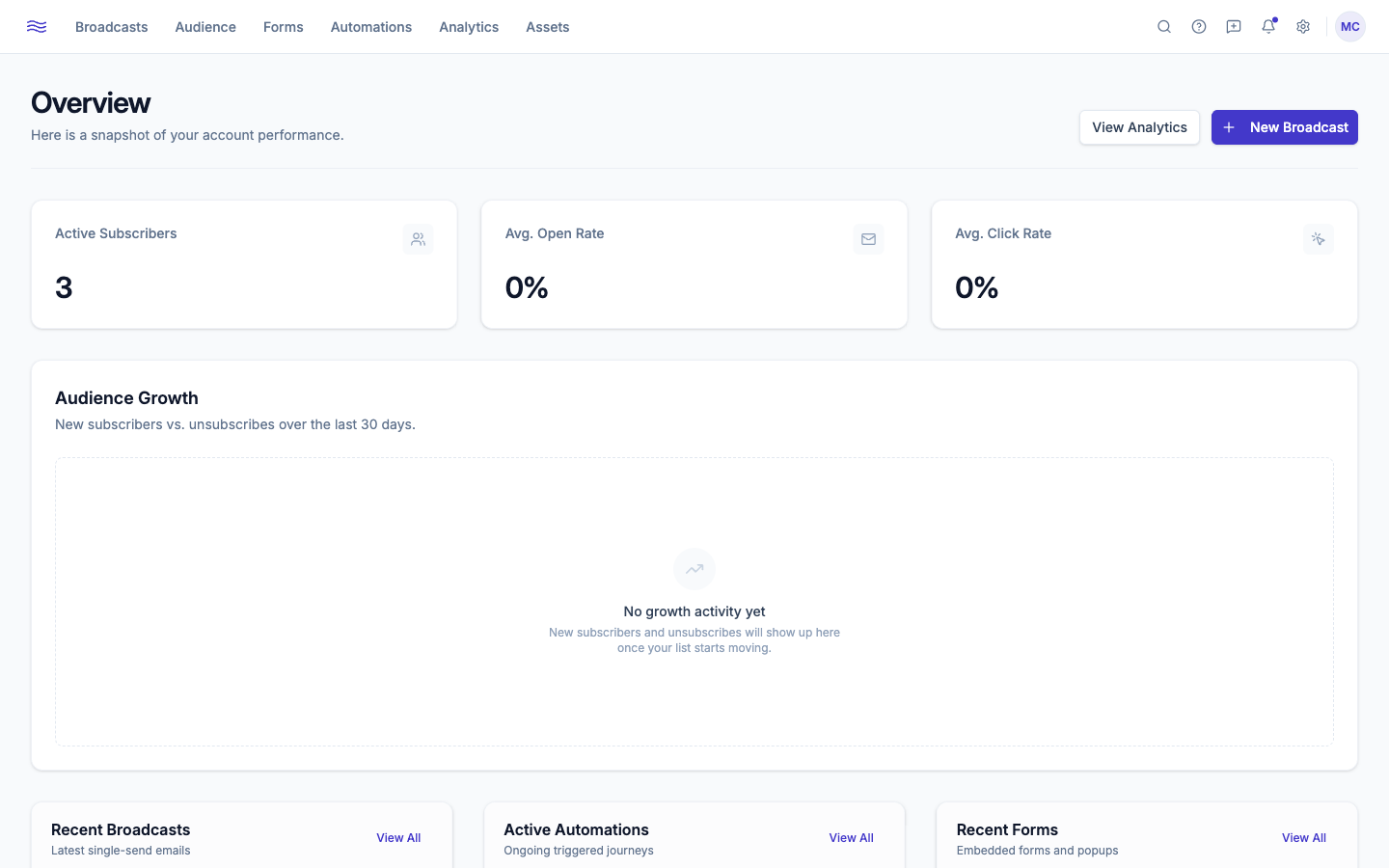The height and width of the screenshot is (868, 1389).
Task: Click the Active Automations heading
Action: pos(576,829)
